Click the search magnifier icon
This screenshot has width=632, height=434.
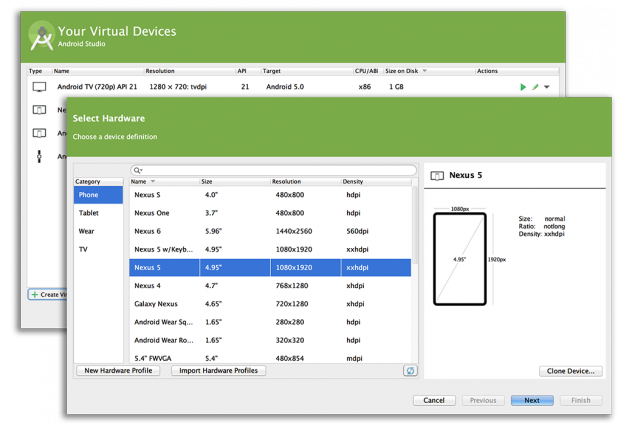point(138,170)
